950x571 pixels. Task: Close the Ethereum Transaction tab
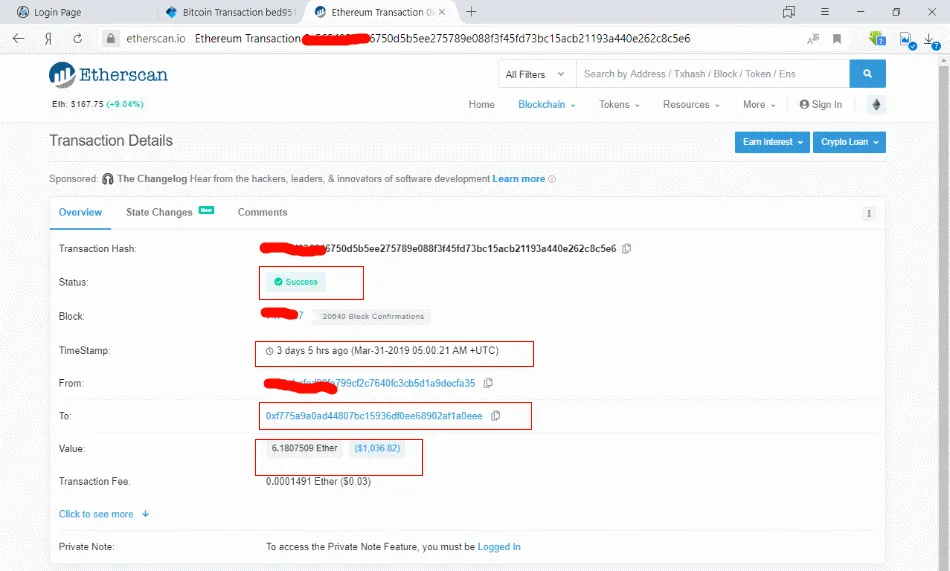click(442, 12)
